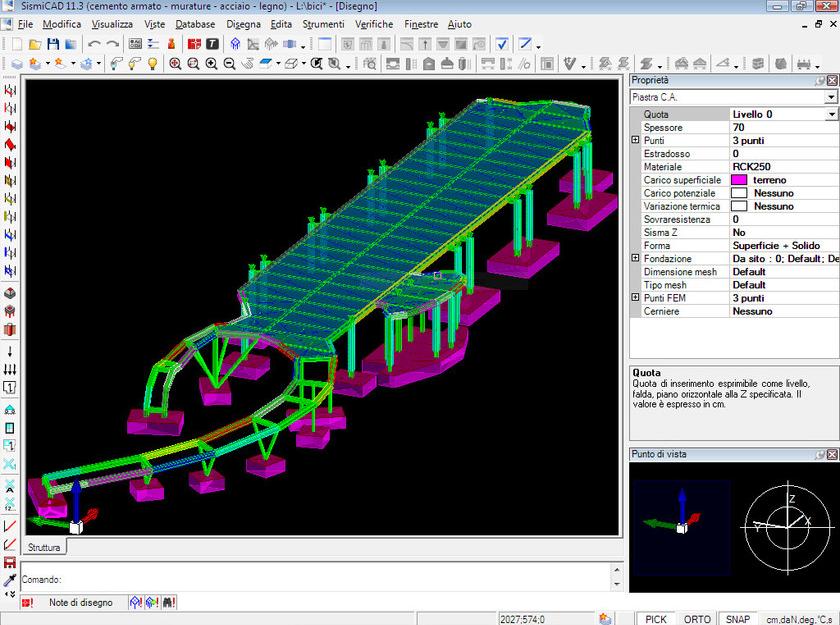Click the magenta Carico superficiale color swatch
This screenshot has height=625, width=840.
click(739, 180)
